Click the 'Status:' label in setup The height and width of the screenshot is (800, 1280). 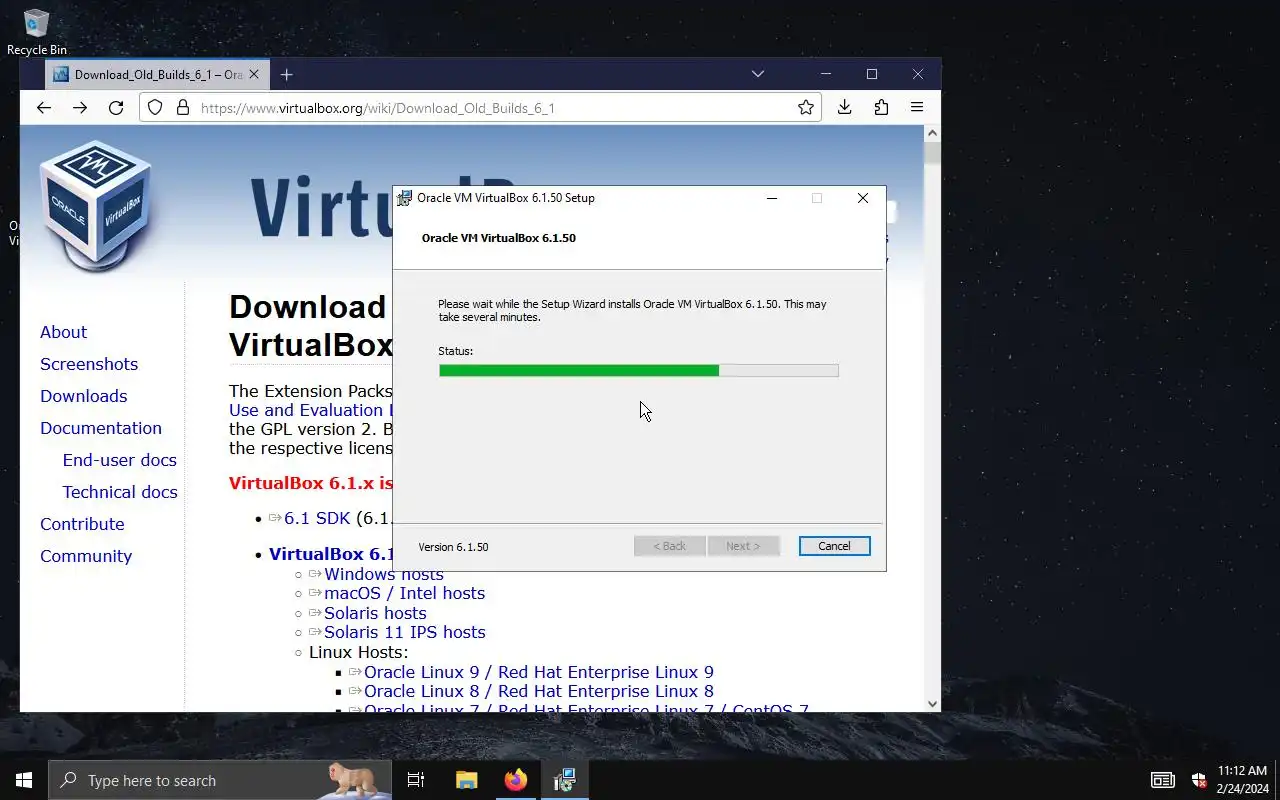455,351
